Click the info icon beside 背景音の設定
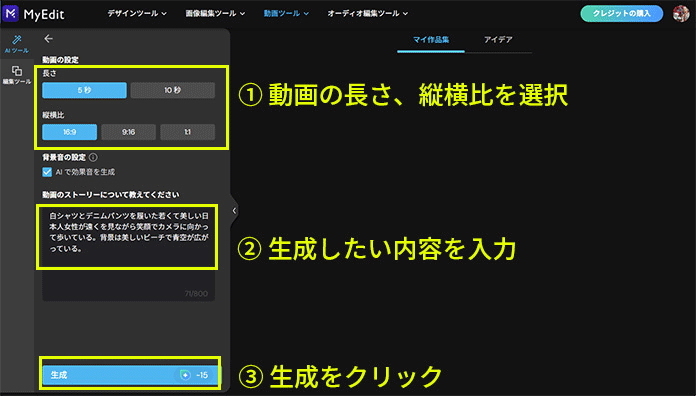Screen dimensions: 696x396 pos(93,157)
